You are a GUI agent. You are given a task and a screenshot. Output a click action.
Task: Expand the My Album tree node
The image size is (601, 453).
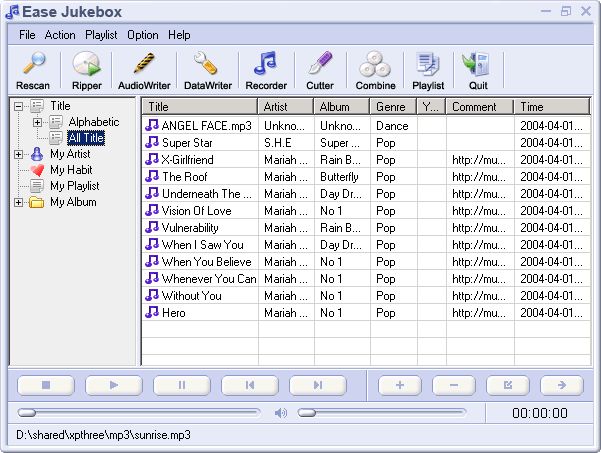(18, 202)
